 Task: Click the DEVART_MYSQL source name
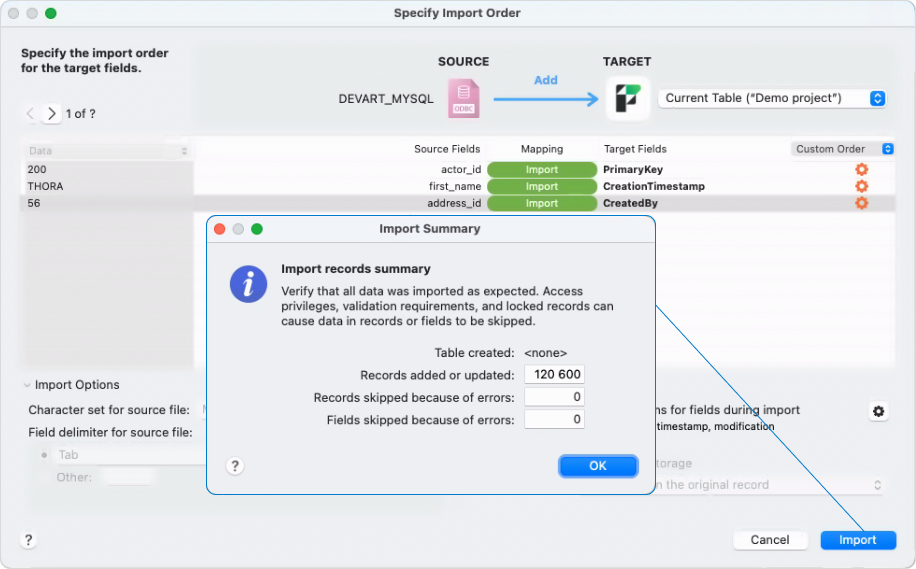[386, 99]
